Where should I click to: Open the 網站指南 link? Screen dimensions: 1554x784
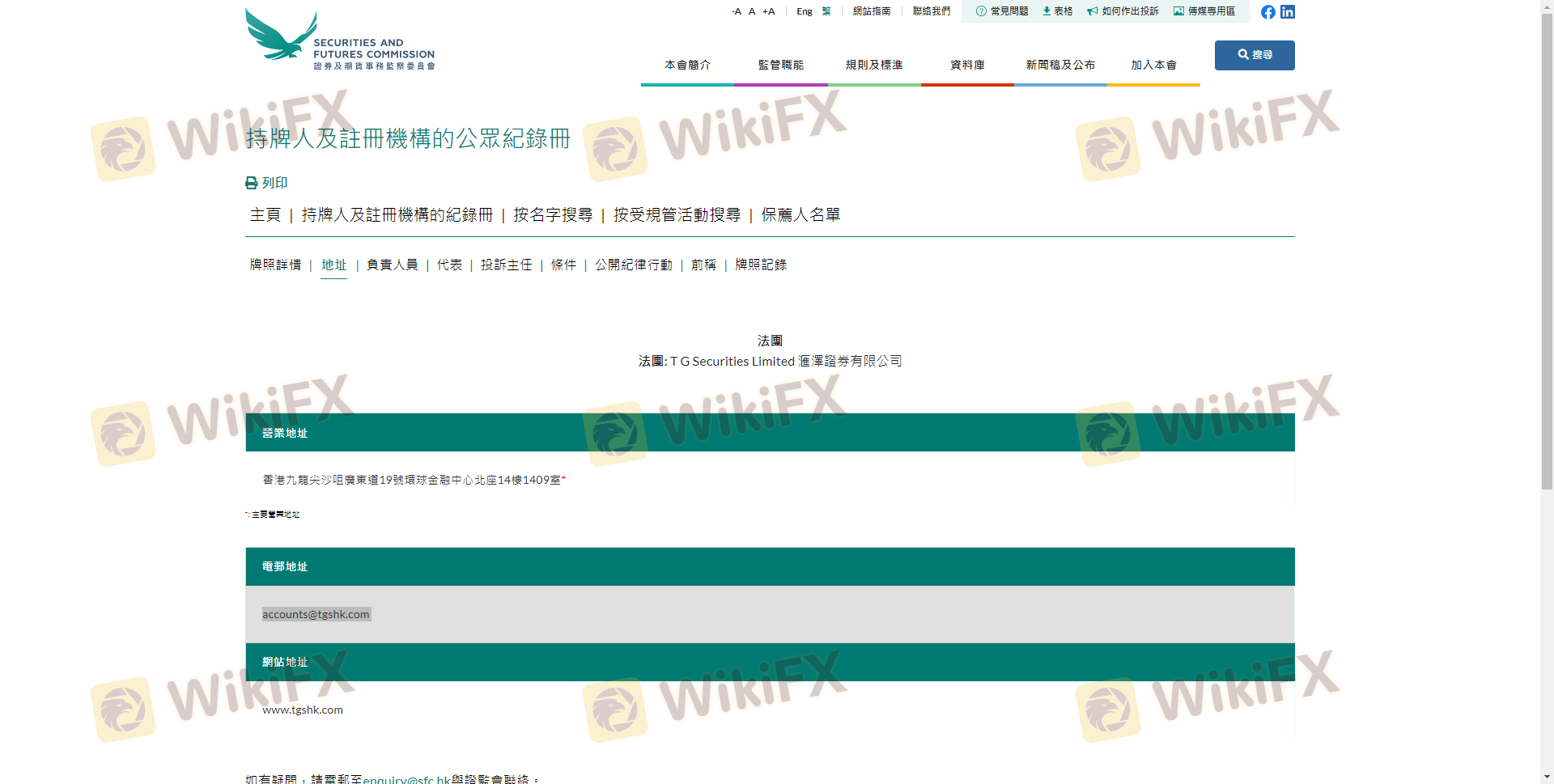(872, 11)
